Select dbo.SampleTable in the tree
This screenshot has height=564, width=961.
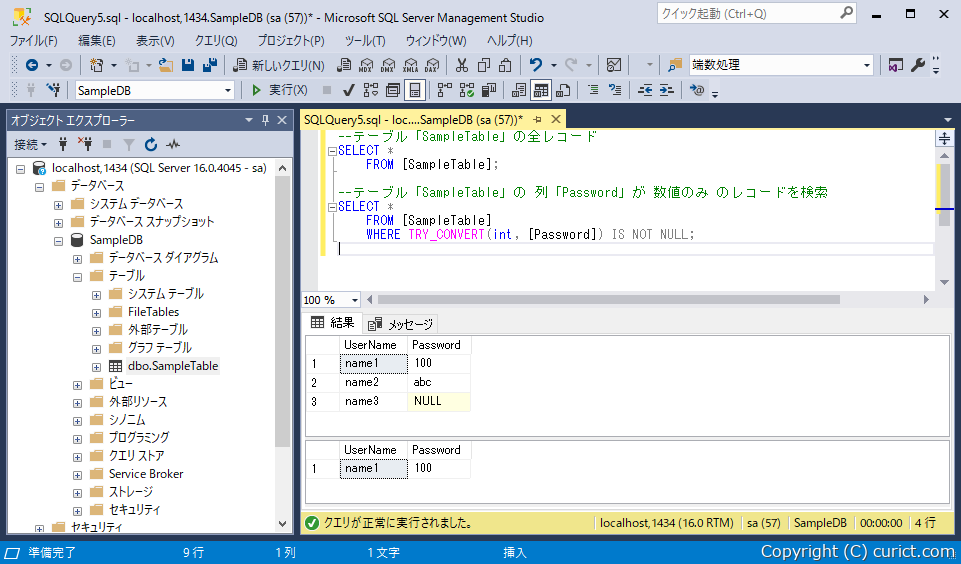[173, 366]
